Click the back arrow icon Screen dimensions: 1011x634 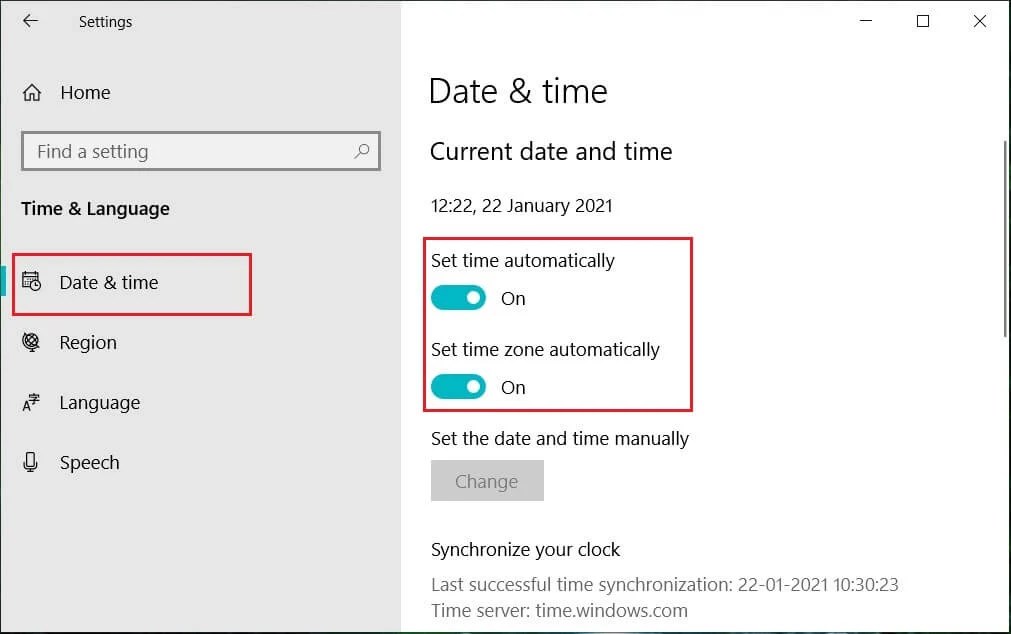click(x=30, y=20)
